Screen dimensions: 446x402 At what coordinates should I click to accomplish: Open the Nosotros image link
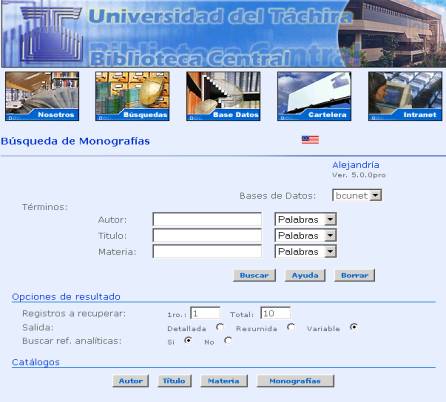[x=42, y=96]
